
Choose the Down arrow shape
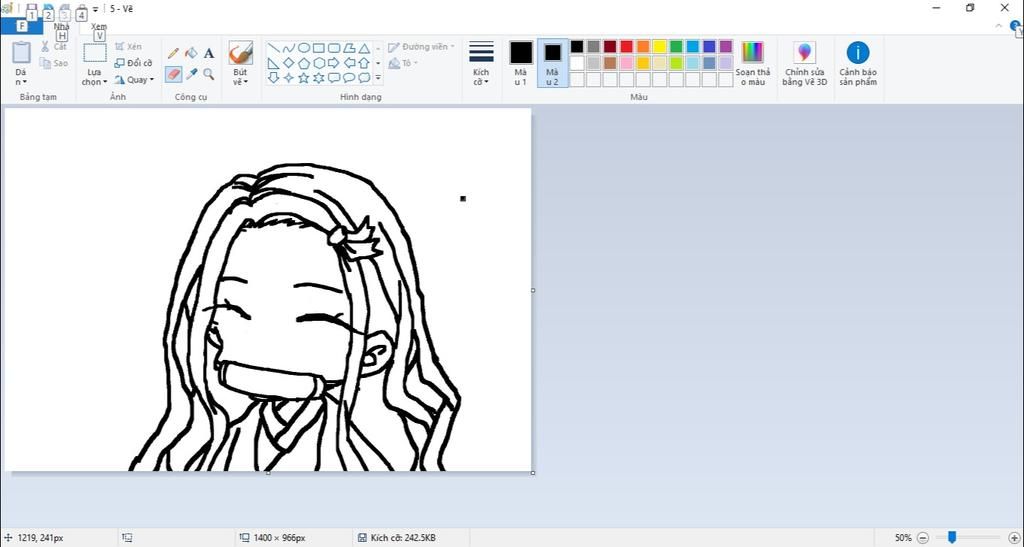tap(274, 78)
